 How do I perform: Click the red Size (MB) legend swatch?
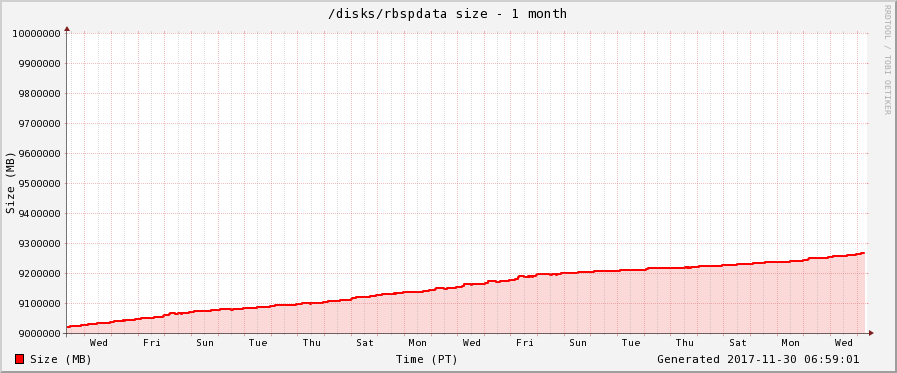pyautogui.click(x=19, y=359)
